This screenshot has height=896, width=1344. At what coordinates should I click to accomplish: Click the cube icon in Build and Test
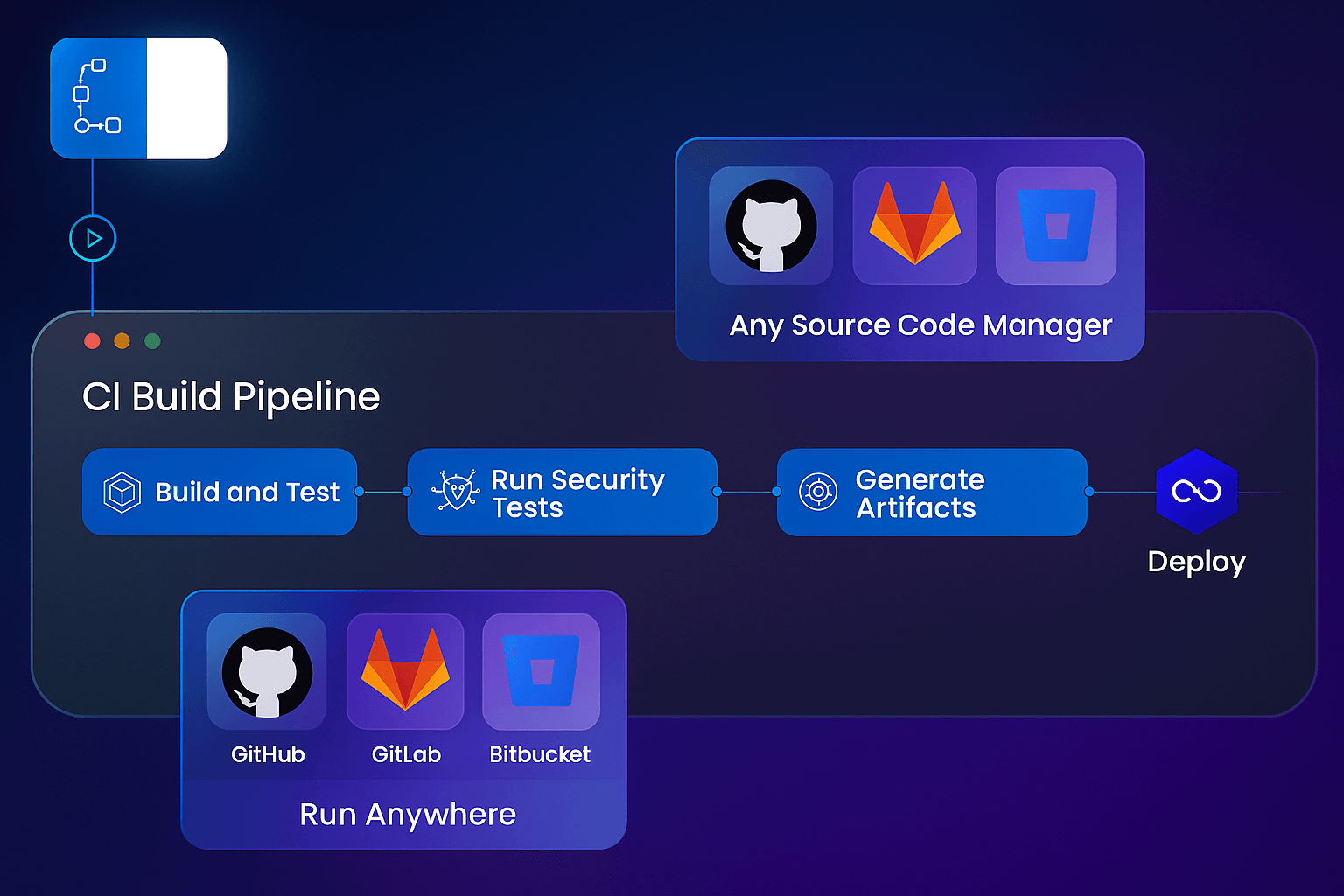122,493
